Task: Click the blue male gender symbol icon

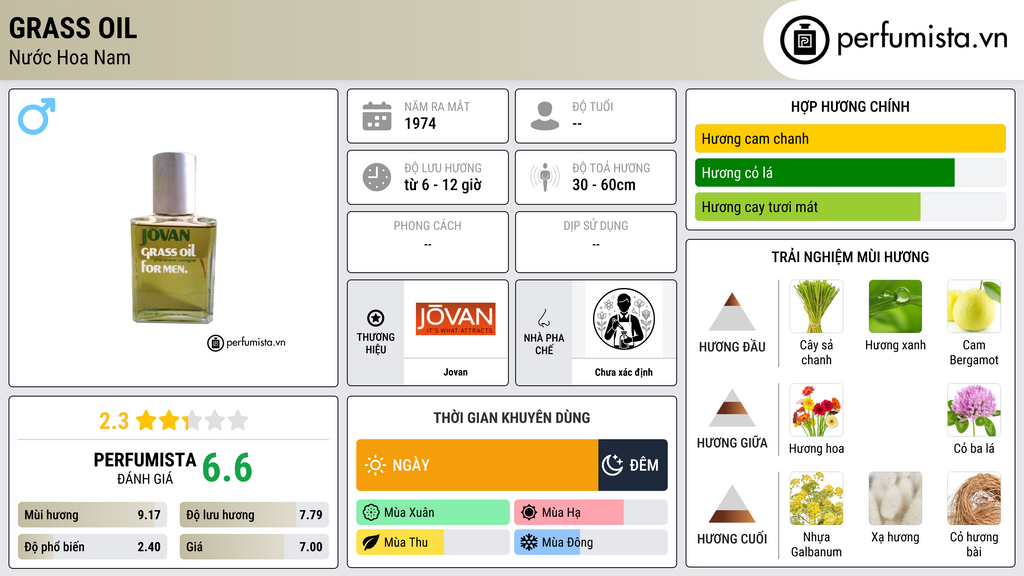Action: [37, 116]
